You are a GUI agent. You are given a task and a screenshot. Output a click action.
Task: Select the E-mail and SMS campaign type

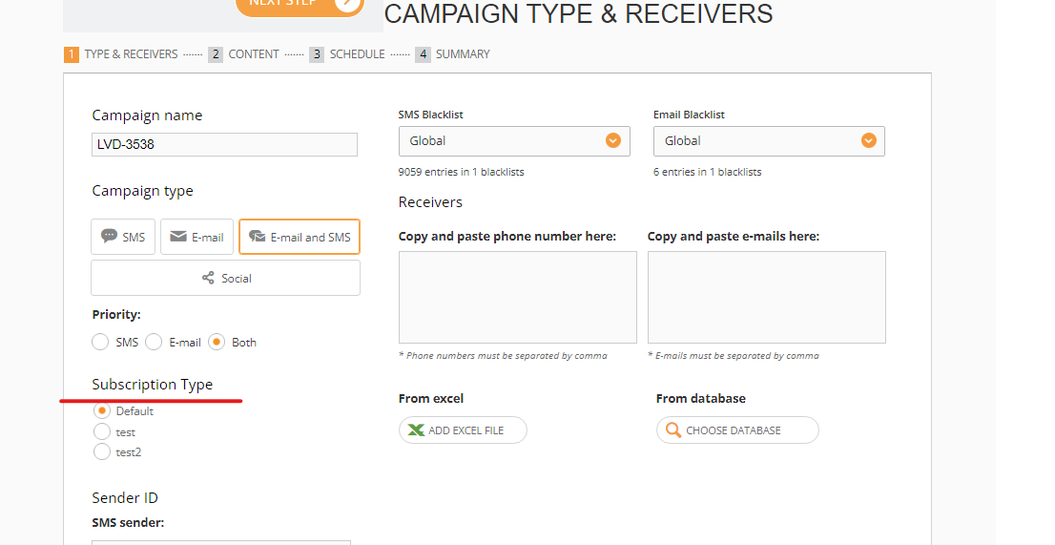point(299,237)
